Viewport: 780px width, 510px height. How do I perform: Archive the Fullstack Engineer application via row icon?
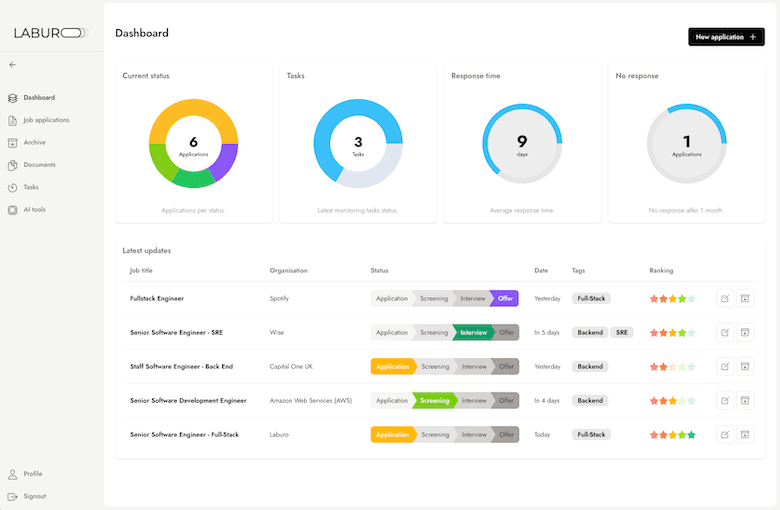(x=744, y=298)
